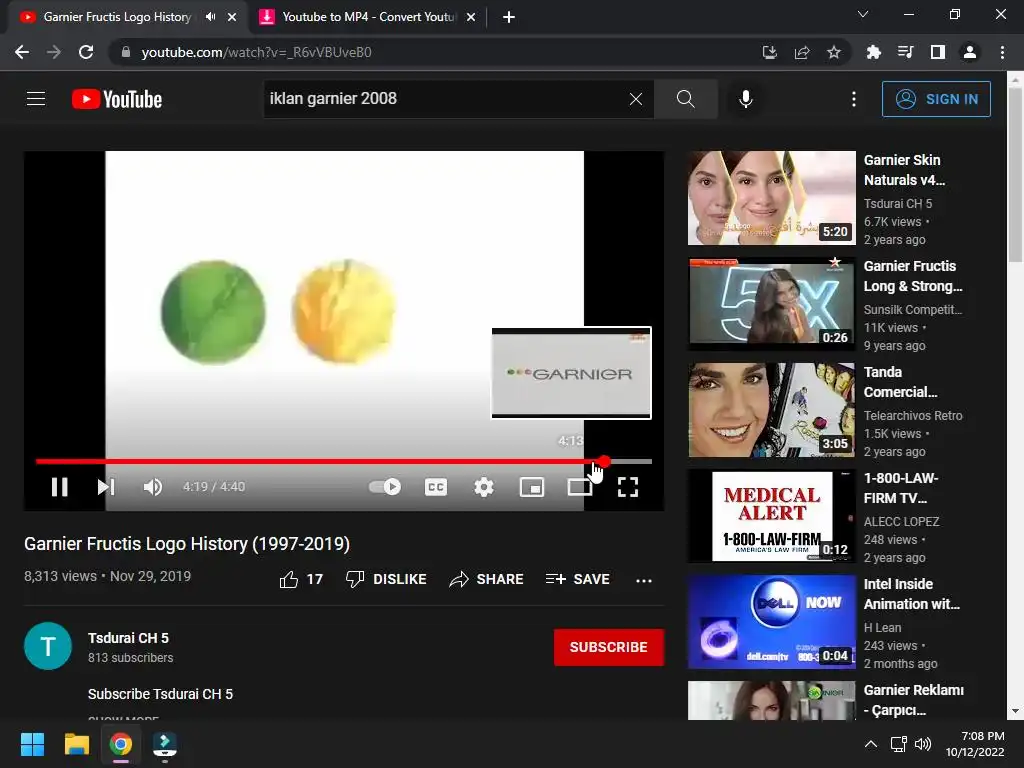Open 1-800-LAW-FIRM TV video title
The width and height of the screenshot is (1024, 768).
[901, 488]
